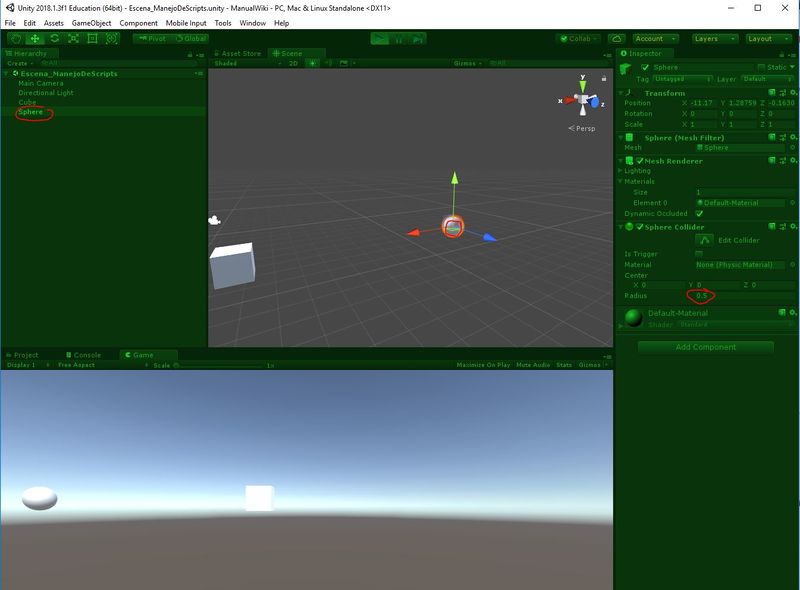
Task: Click the Mesh field object picker circle
Action: pos(792,148)
